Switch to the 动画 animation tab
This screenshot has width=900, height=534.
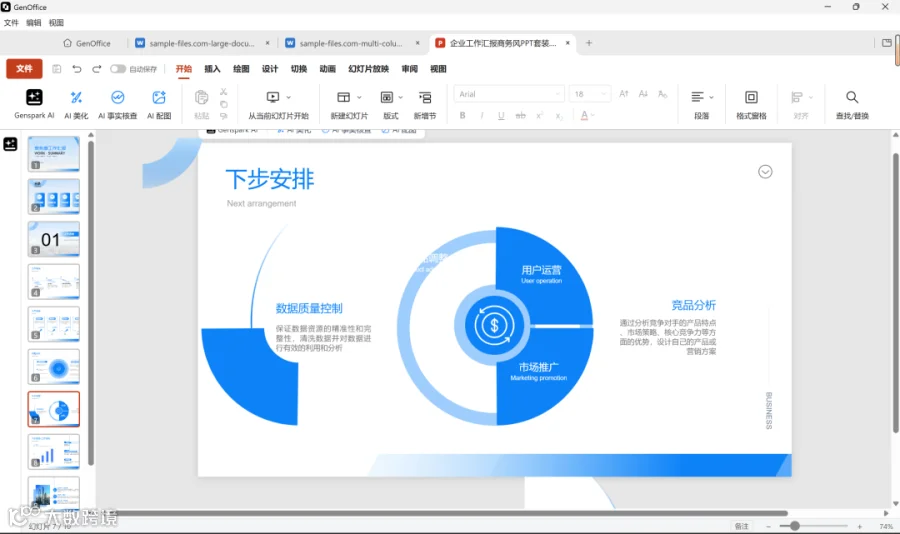click(327, 69)
